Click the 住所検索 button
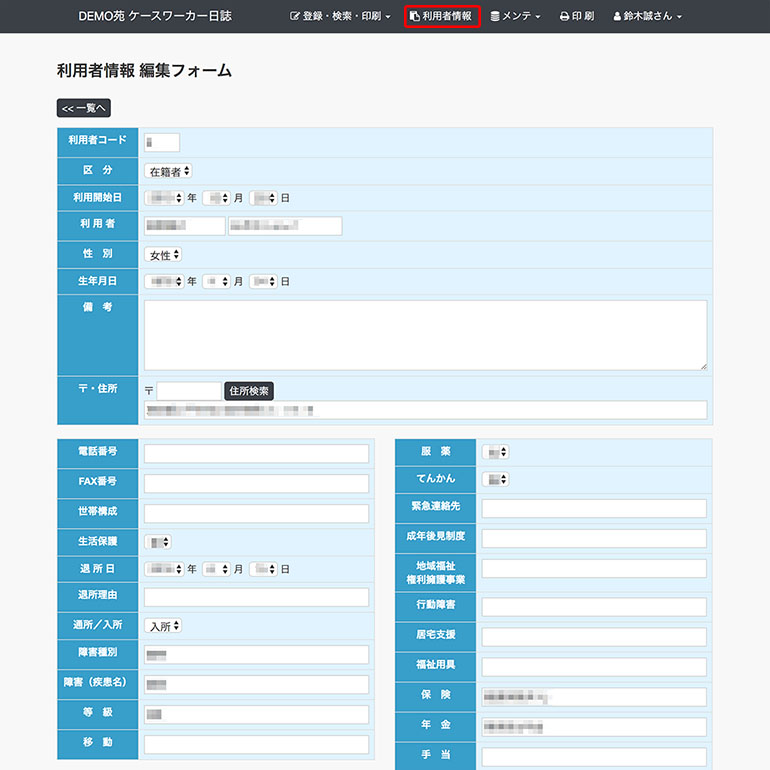The image size is (770, 770). click(249, 391)
